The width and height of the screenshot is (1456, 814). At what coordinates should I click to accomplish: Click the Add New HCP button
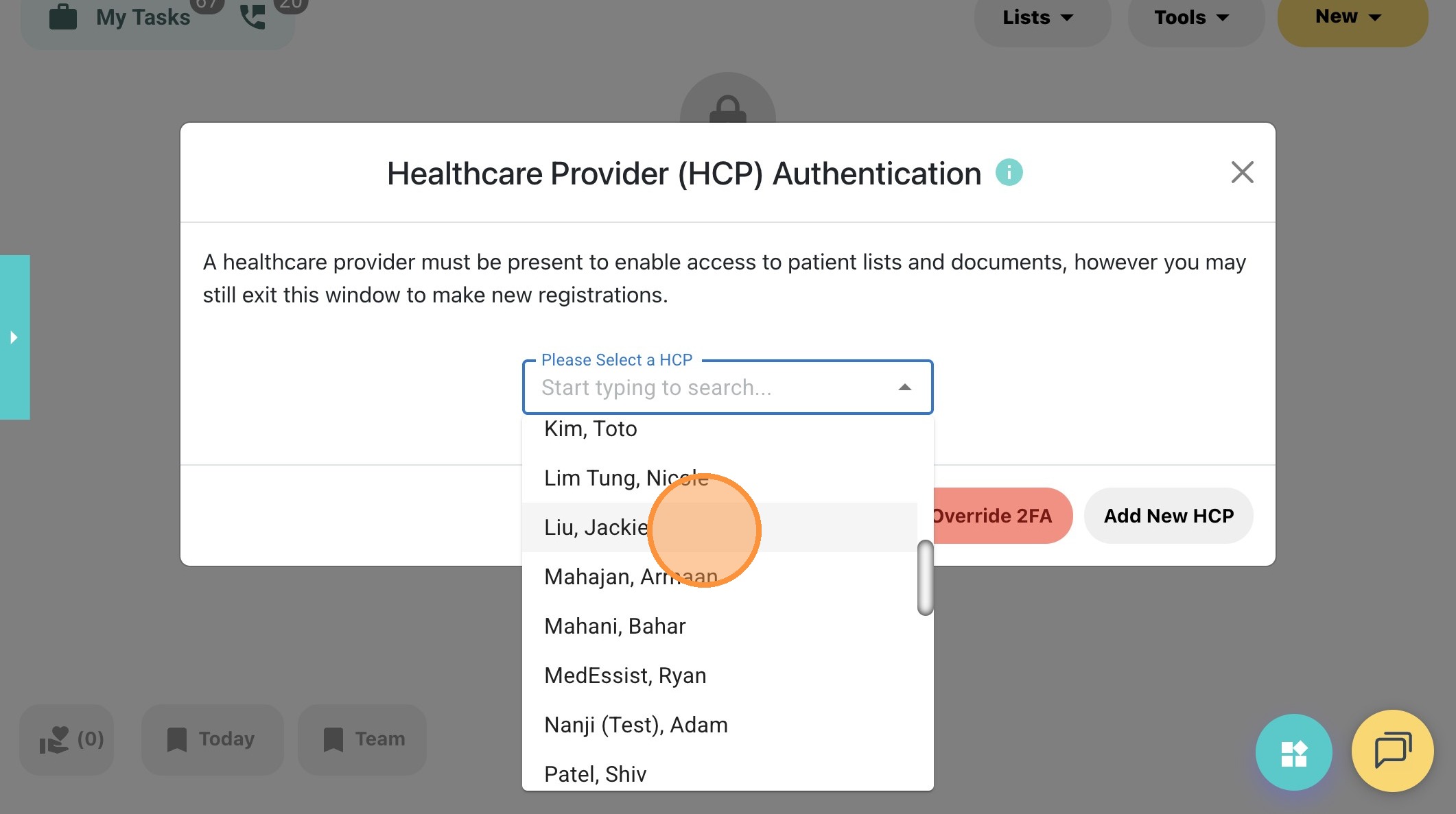[1169, 516]
